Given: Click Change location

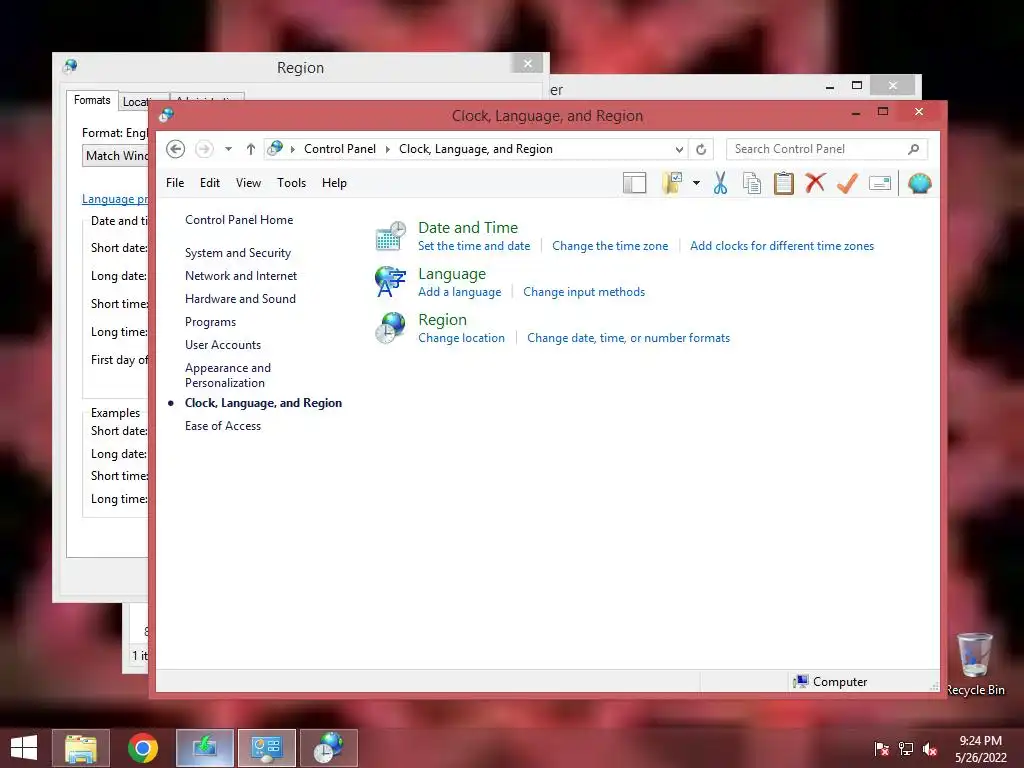Looking at the screenshot, I should 461,338.
